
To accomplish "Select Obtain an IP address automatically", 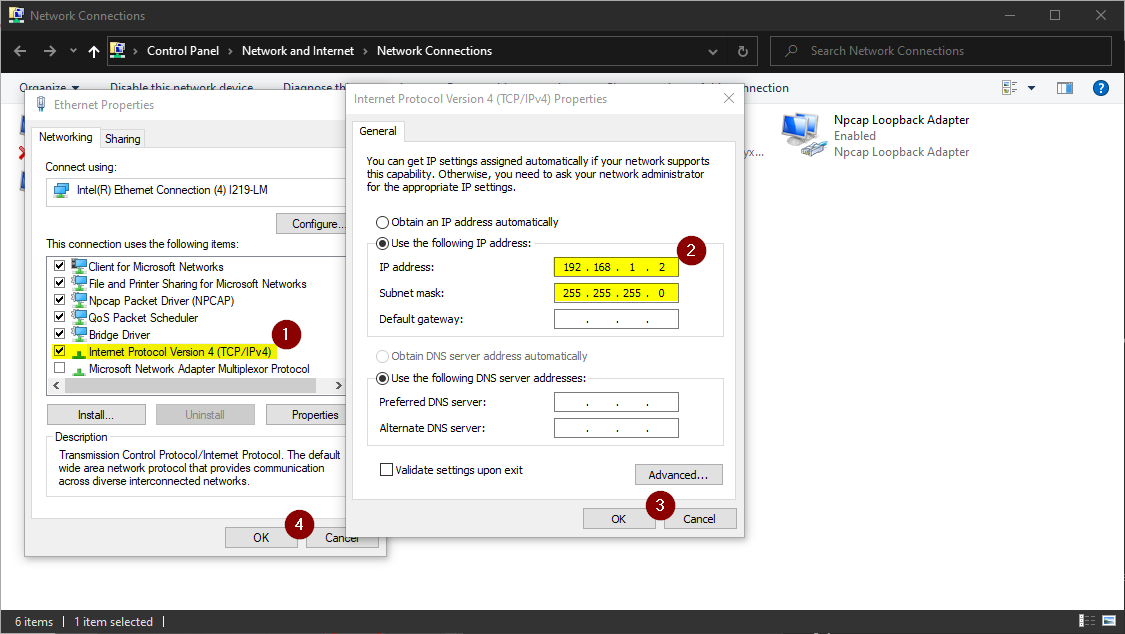I will pos(382,222).
